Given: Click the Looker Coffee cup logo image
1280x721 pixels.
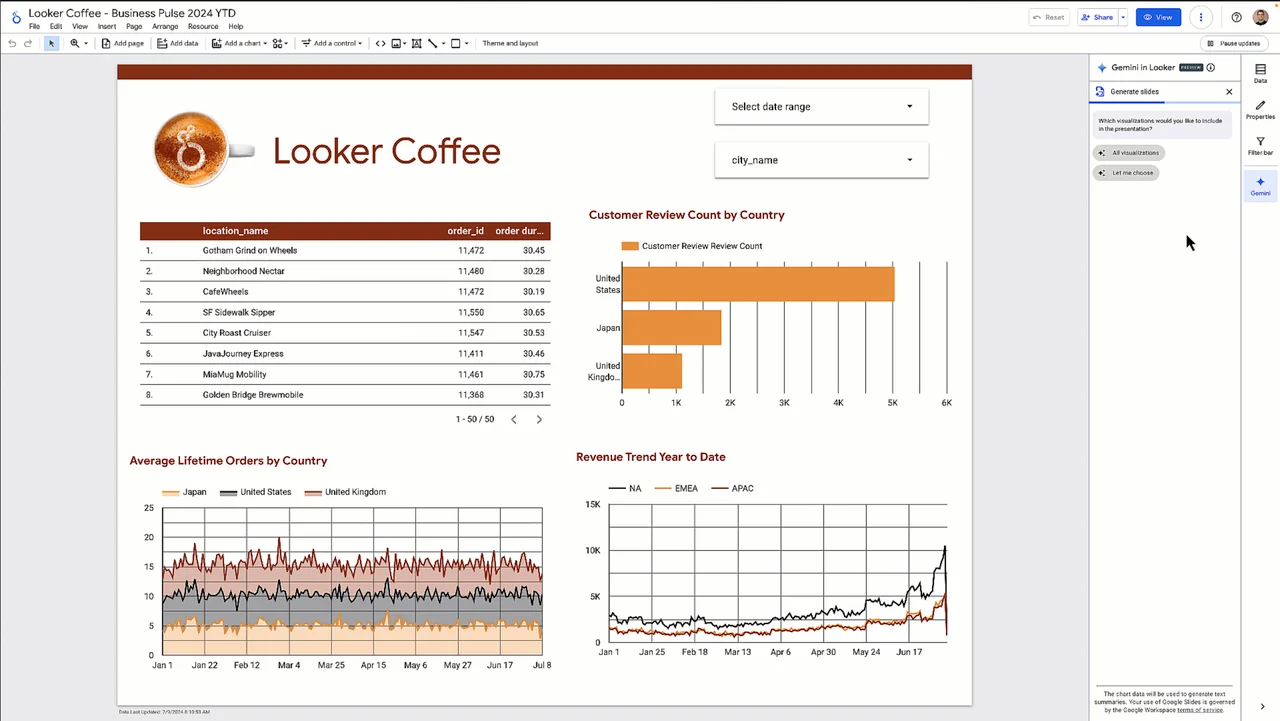Looking at the screenshot, I should point(203,150).
